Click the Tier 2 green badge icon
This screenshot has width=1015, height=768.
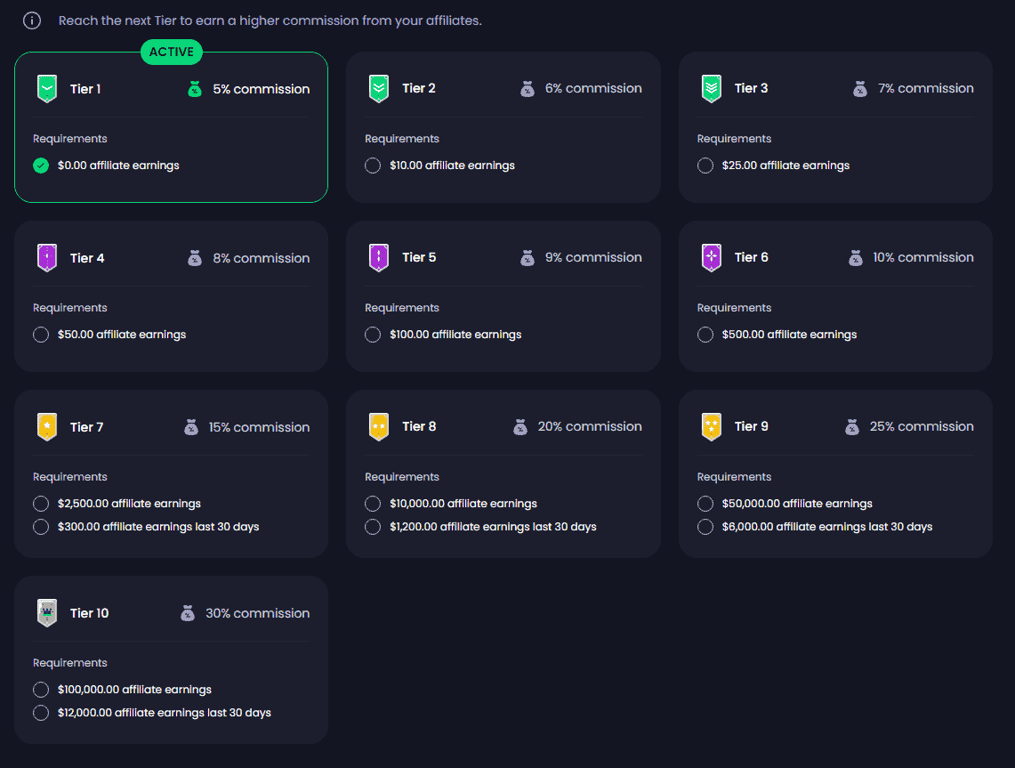[379, 89]
